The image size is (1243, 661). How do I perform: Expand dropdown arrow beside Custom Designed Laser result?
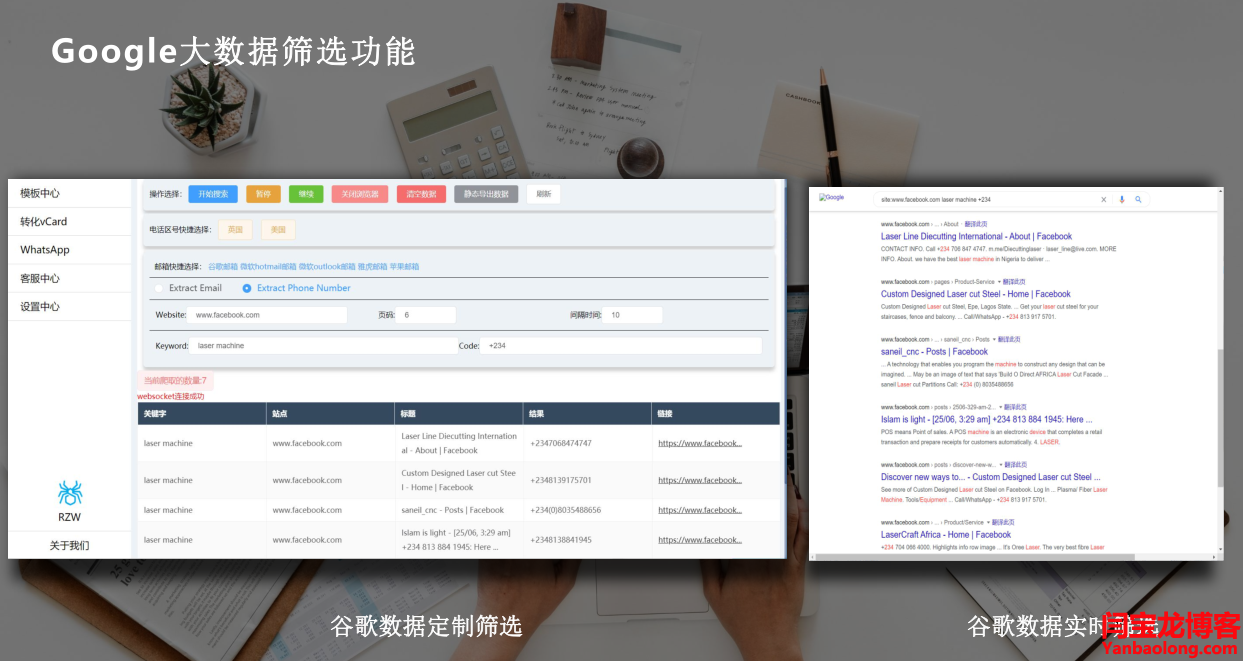point(999,282)
